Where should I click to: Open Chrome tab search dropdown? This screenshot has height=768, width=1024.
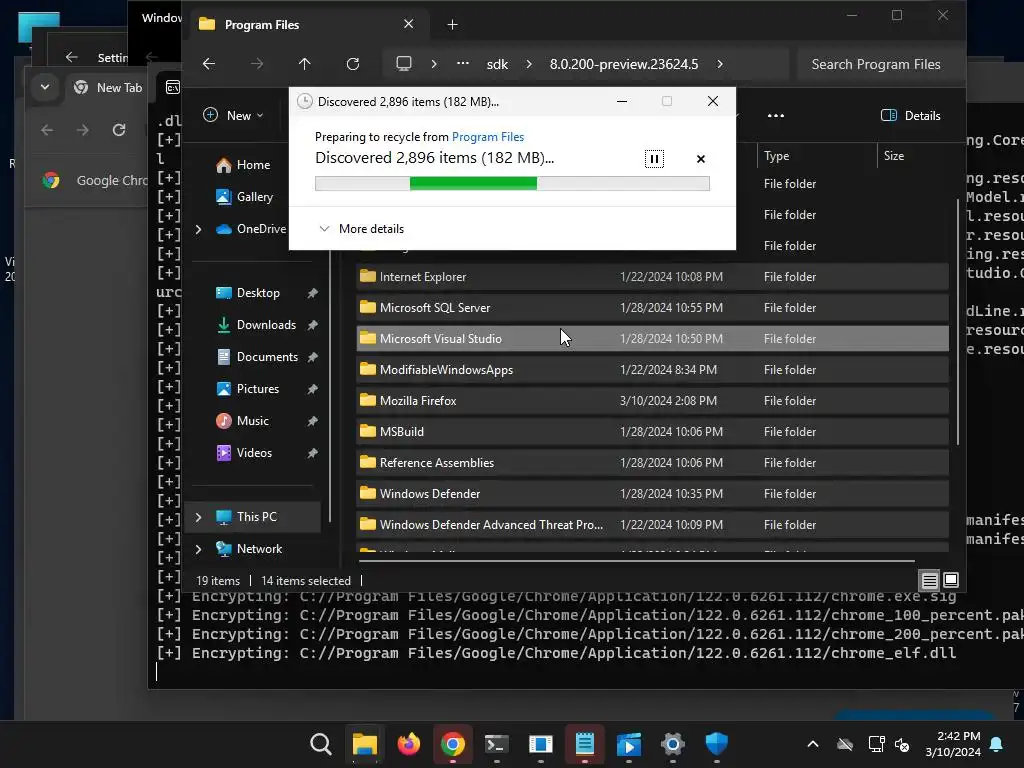click(x=45, y=87)
